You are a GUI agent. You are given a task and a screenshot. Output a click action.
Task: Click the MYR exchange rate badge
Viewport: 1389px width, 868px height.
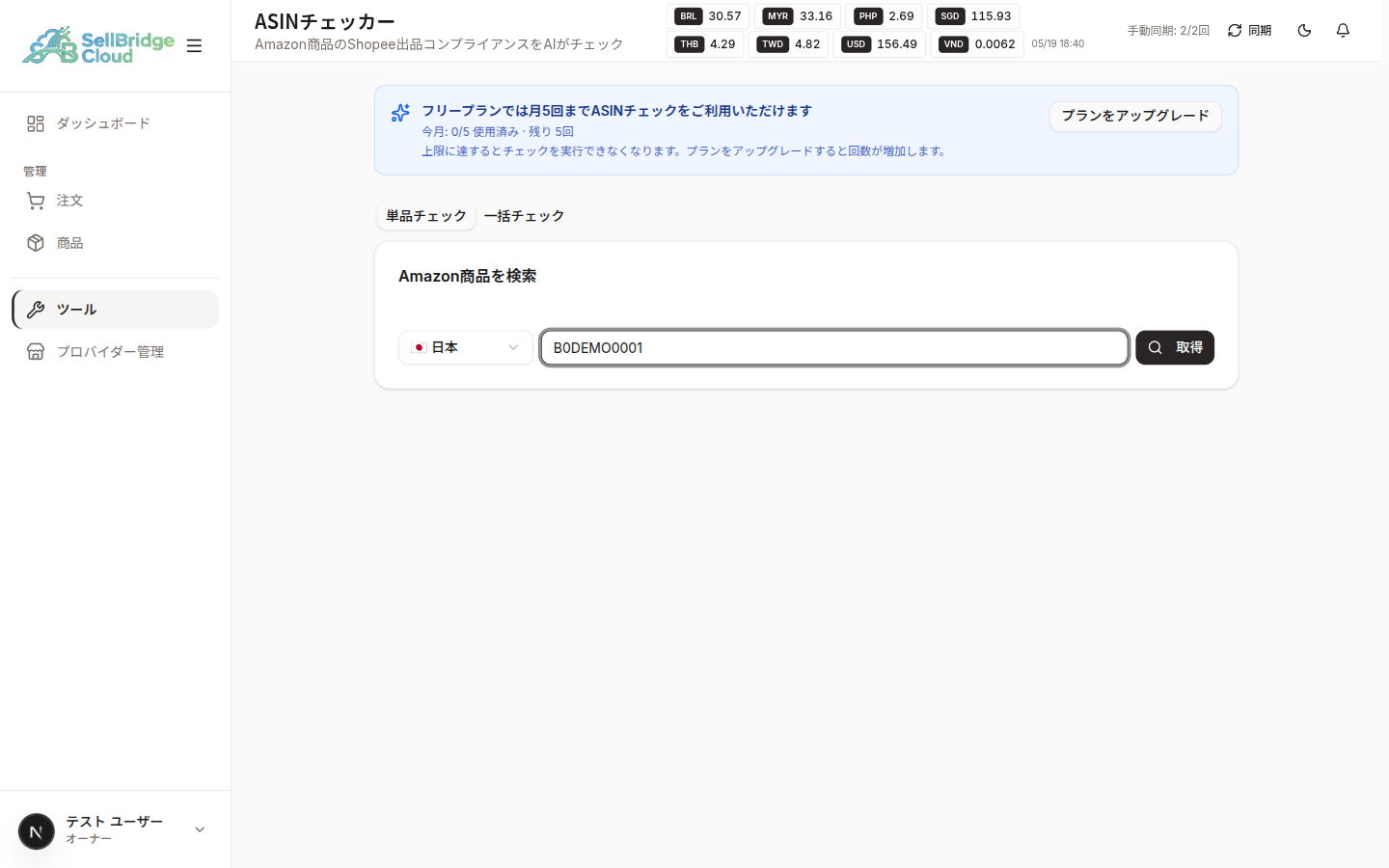[798, 16]
